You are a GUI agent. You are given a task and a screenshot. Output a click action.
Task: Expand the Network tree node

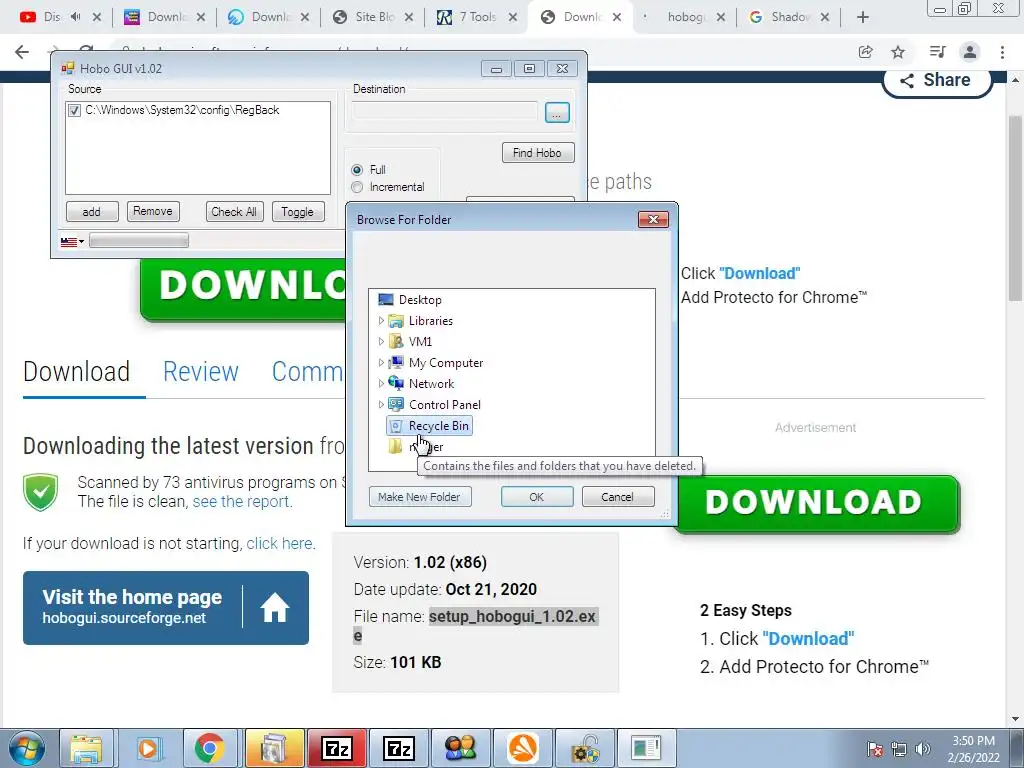click(381, 383)
